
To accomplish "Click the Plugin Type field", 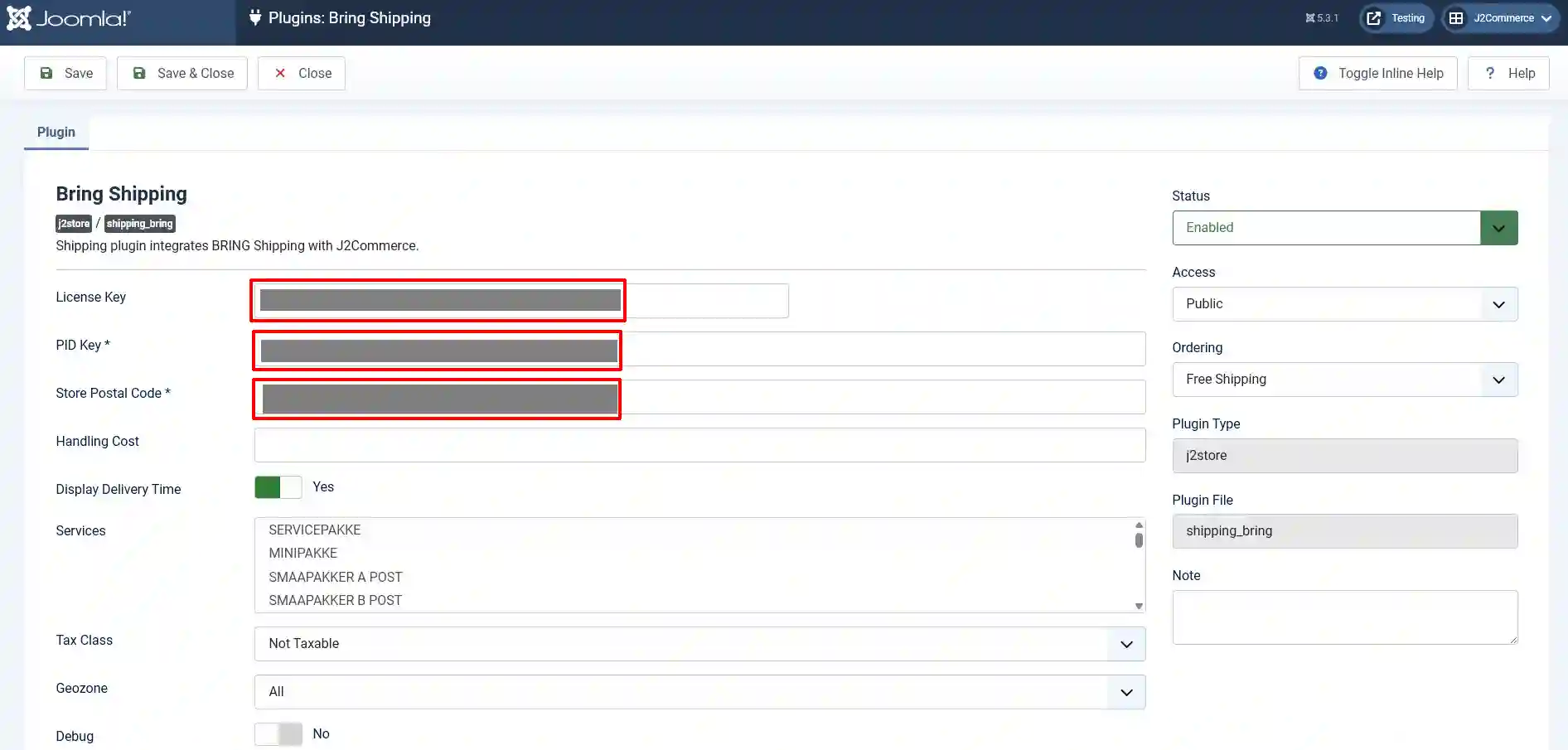I will point(1345,456).
